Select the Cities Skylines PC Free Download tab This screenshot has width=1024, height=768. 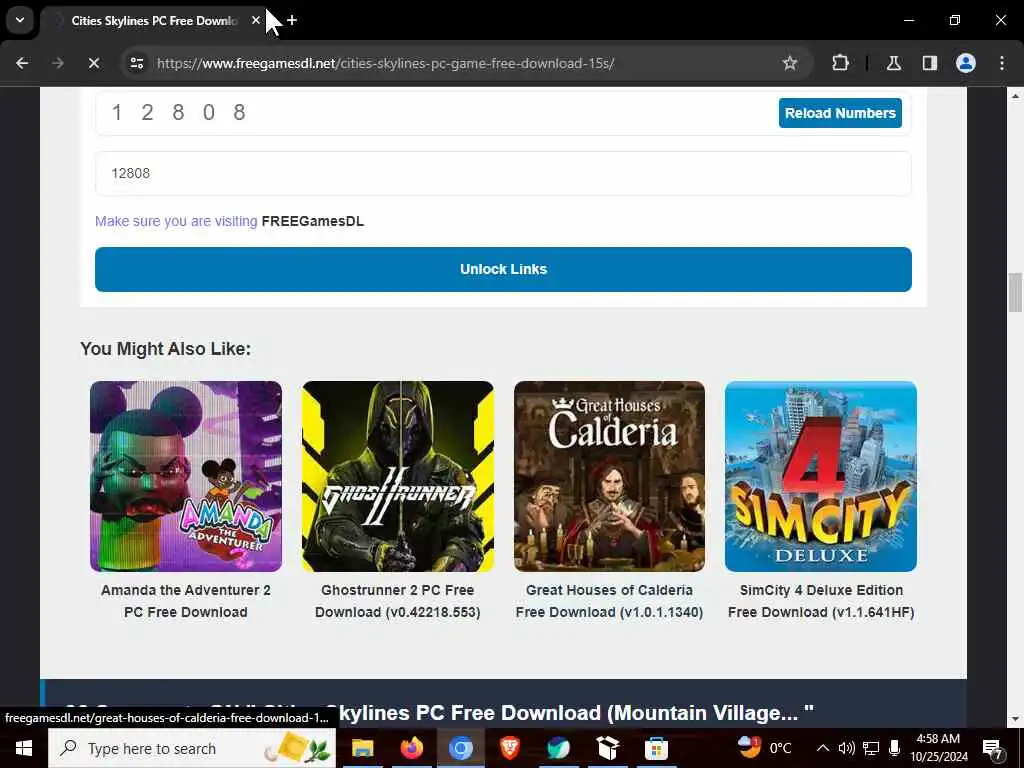(x=153, y=21)
